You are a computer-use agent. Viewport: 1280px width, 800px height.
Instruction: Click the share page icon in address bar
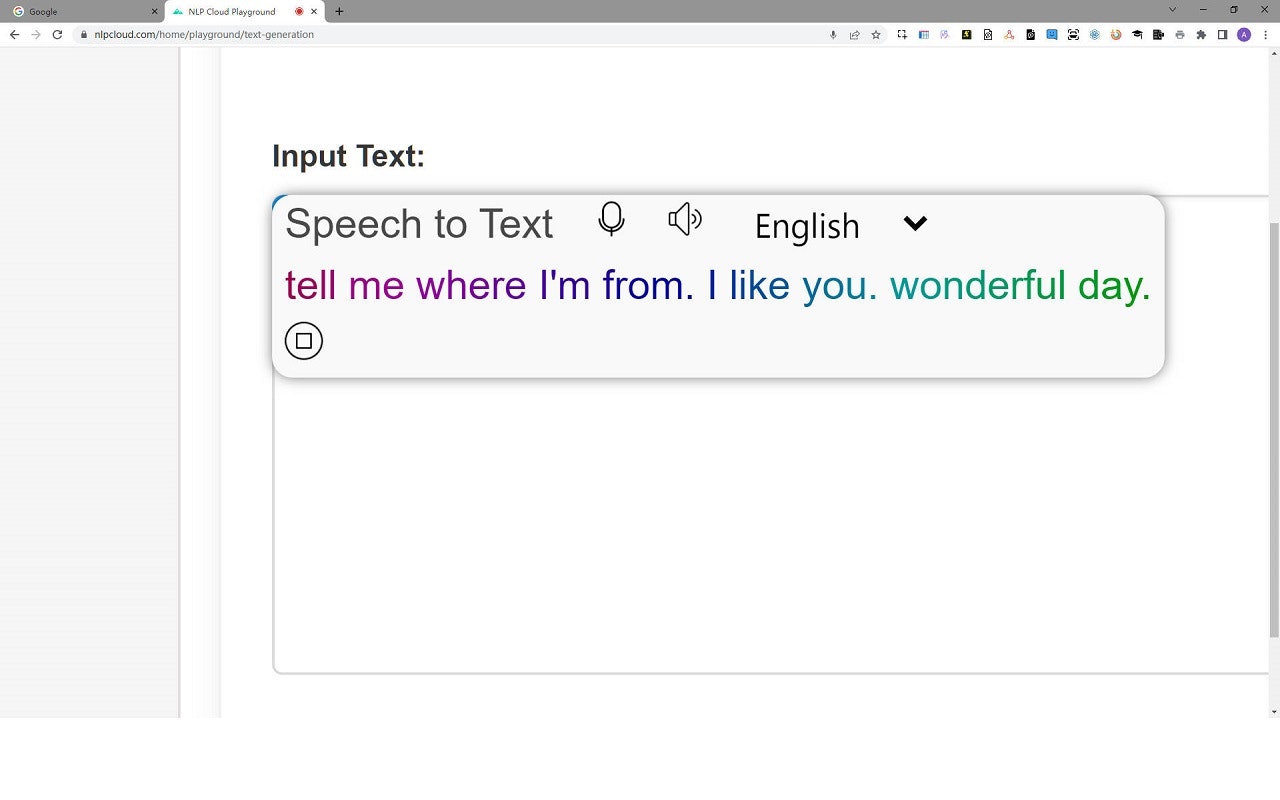click(854, 34)
